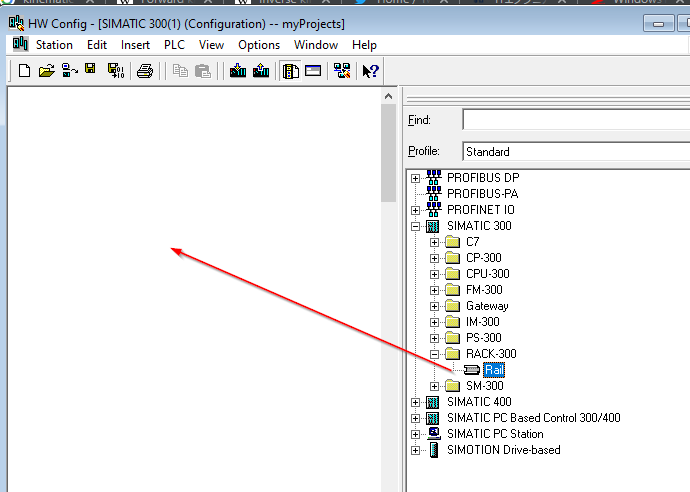Expand the PS-300 folder

434,338
